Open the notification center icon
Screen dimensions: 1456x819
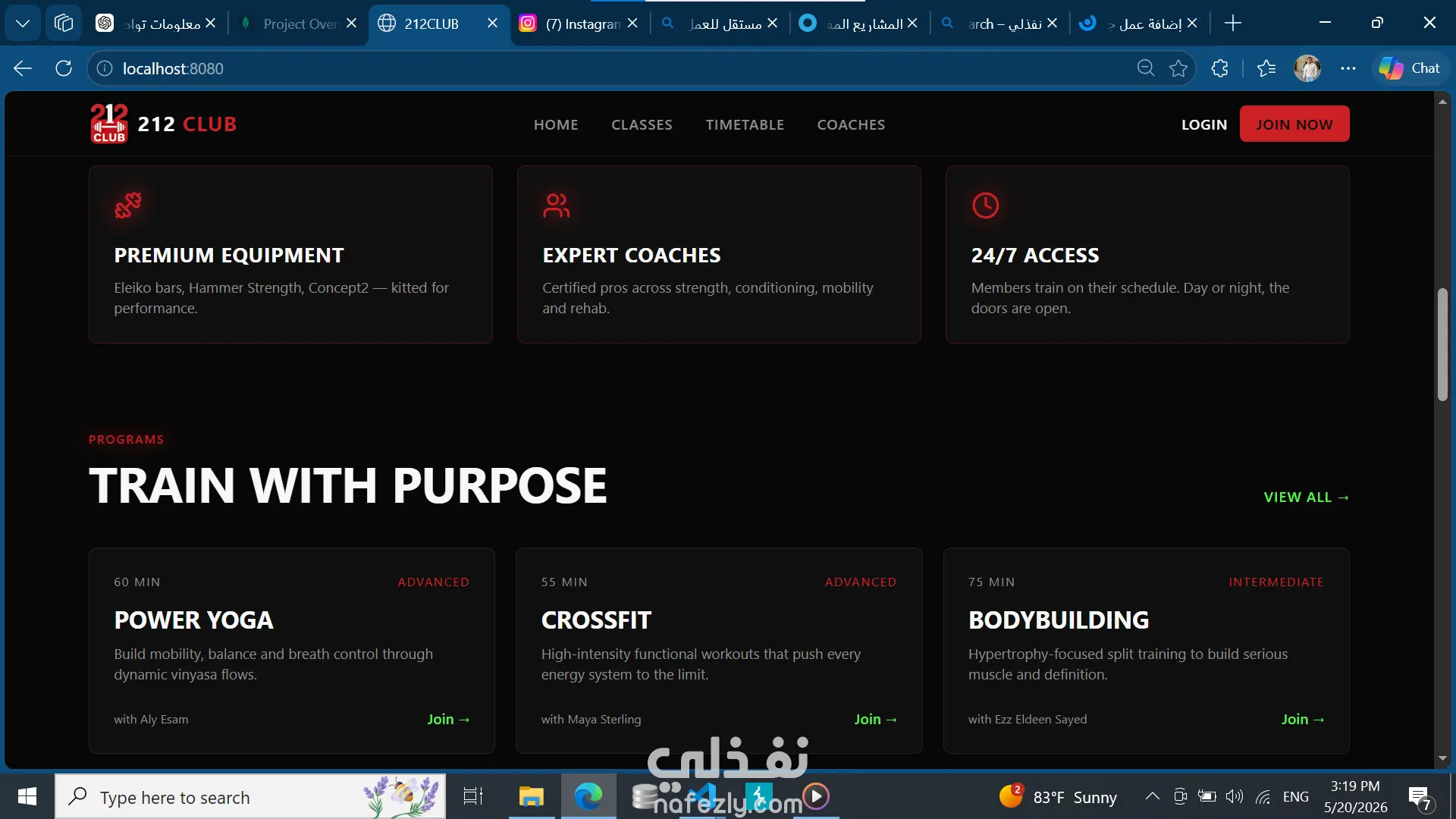[1420, 798]
